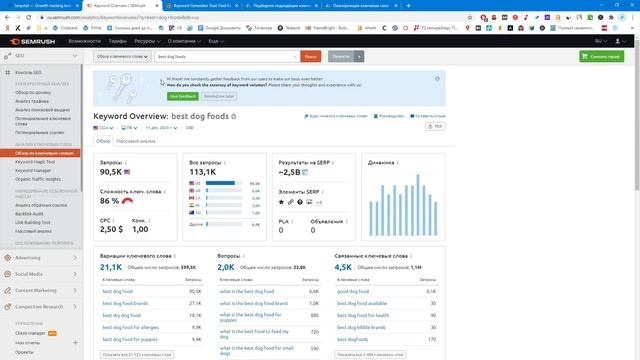
Task: Click the question-circle SERP feature icon
Action: point(300,202)
